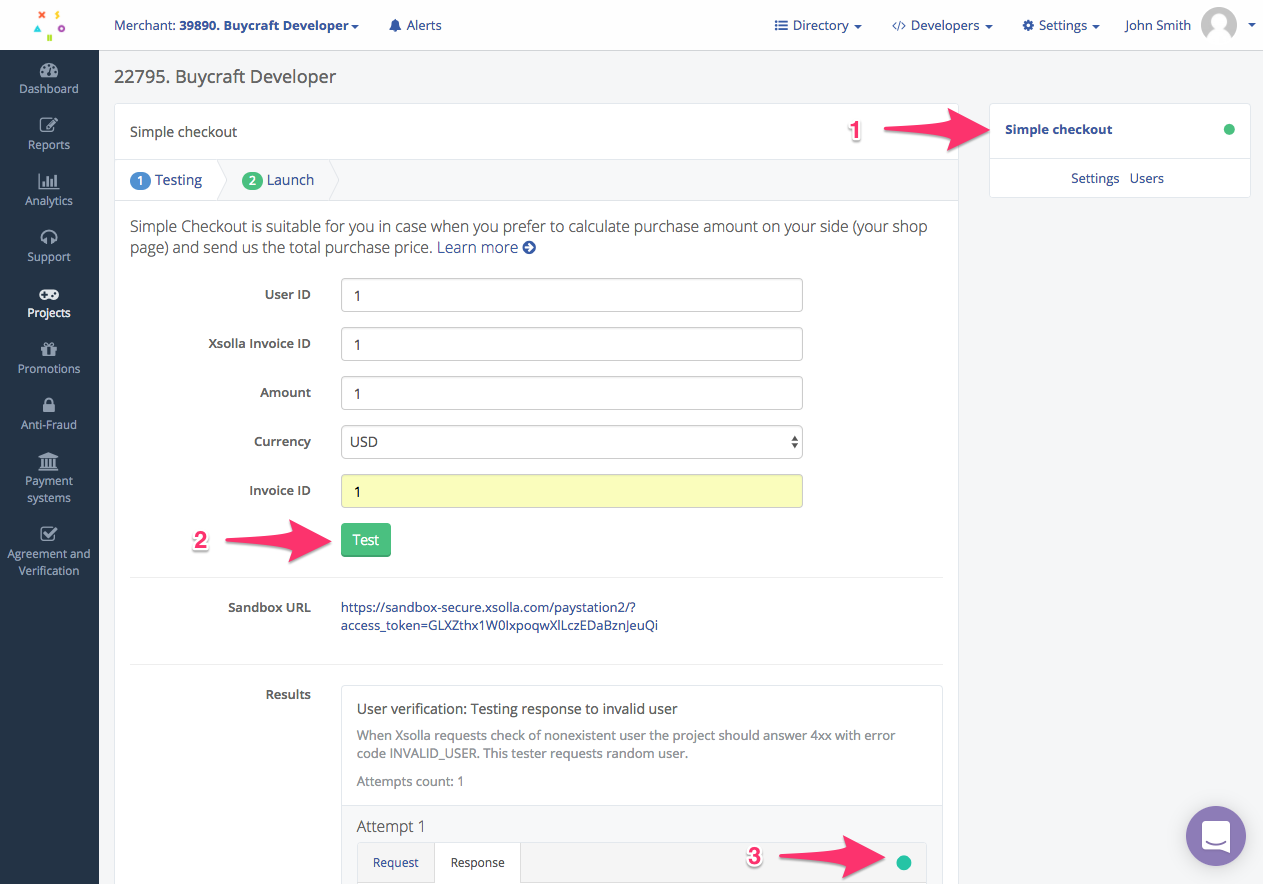Screen dimensions: 1263x884
Task: Expand the Settings menu in header
Action: pos(1061,25)
